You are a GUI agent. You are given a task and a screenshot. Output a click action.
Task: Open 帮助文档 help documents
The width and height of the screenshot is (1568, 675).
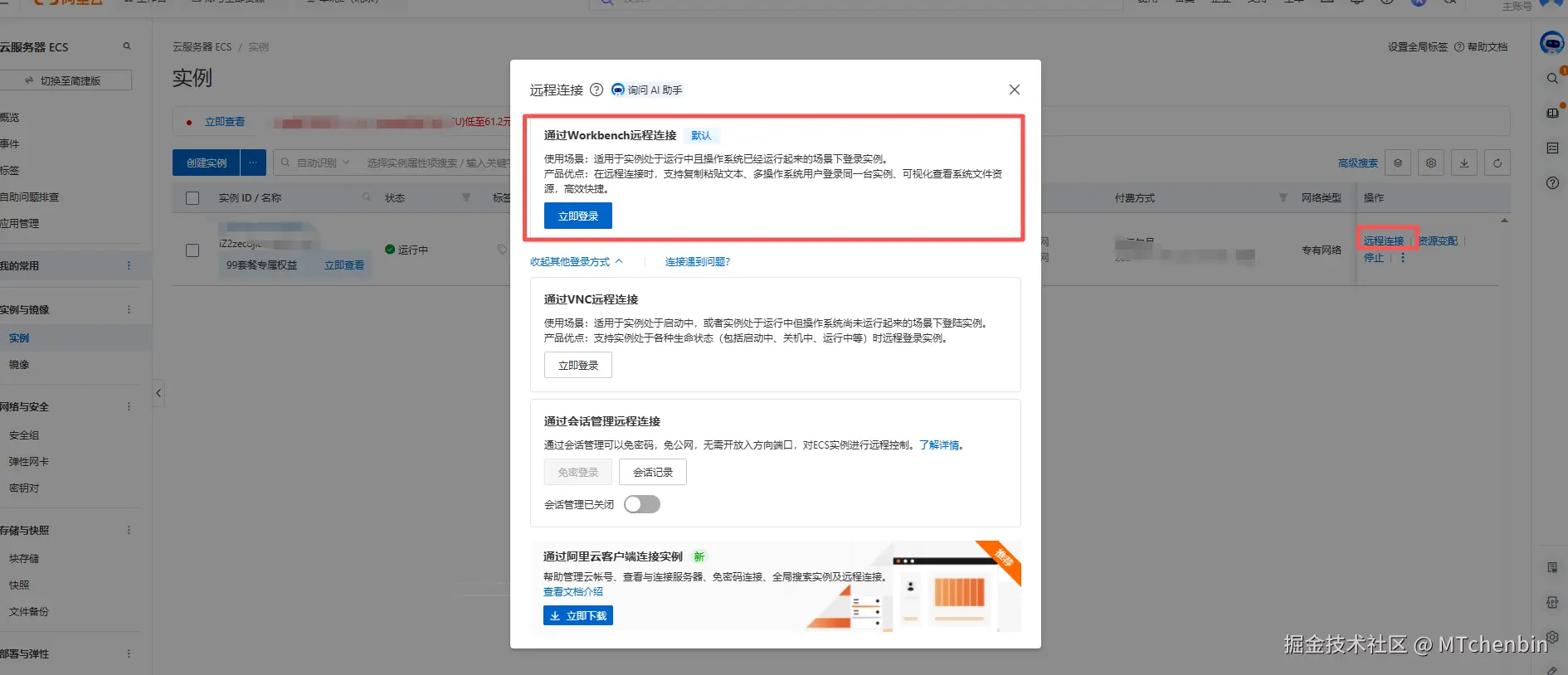[1482, 46]
